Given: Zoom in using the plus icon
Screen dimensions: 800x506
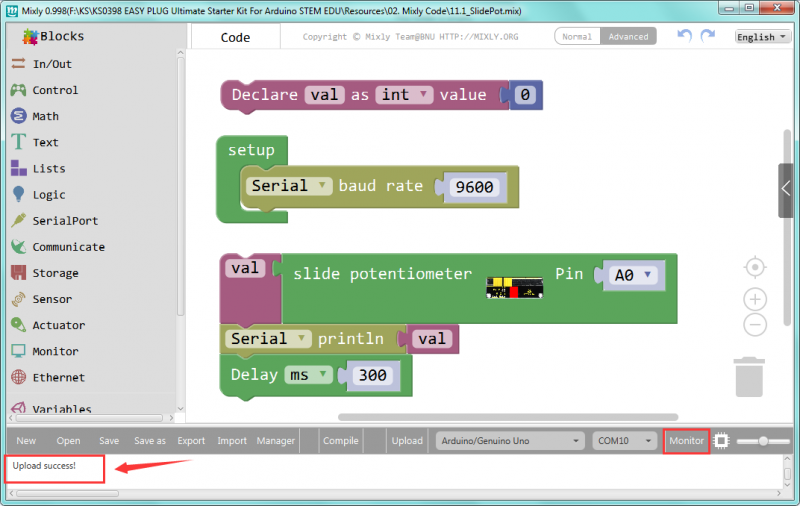Looking at the screenshot, I should [756, 299].
